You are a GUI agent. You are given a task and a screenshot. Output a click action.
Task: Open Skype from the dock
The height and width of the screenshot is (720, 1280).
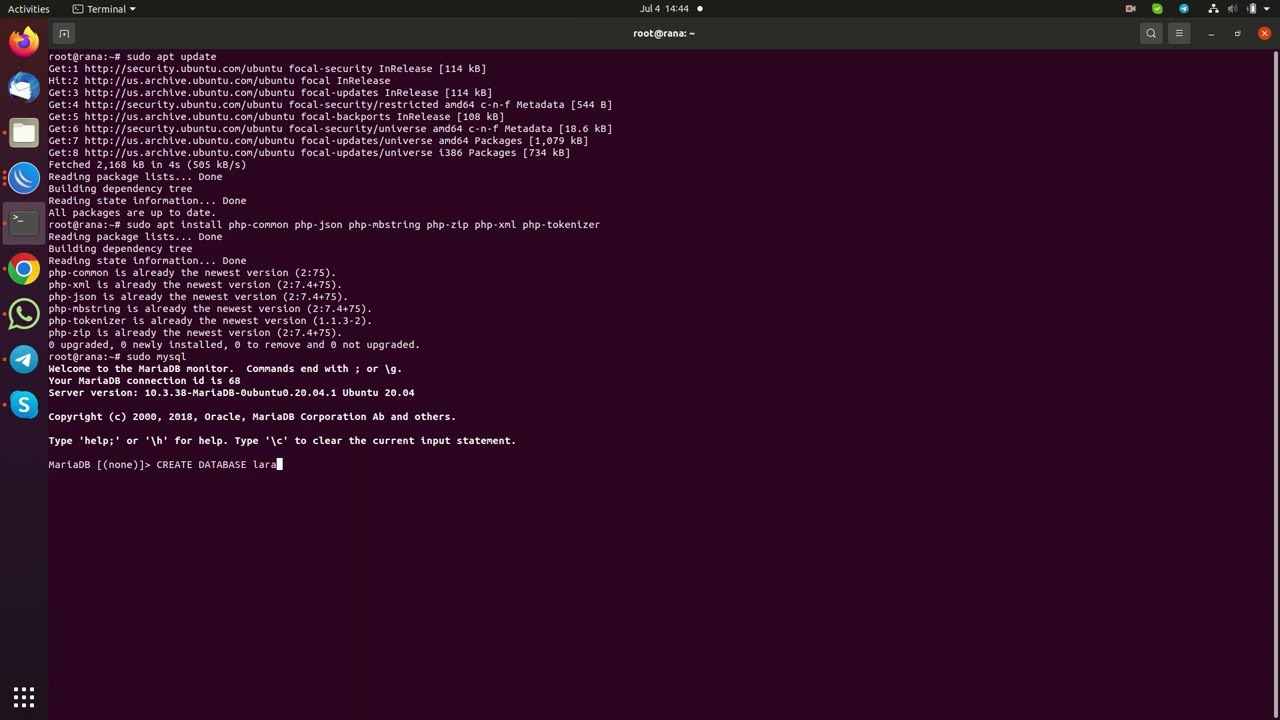pos(24,404)
